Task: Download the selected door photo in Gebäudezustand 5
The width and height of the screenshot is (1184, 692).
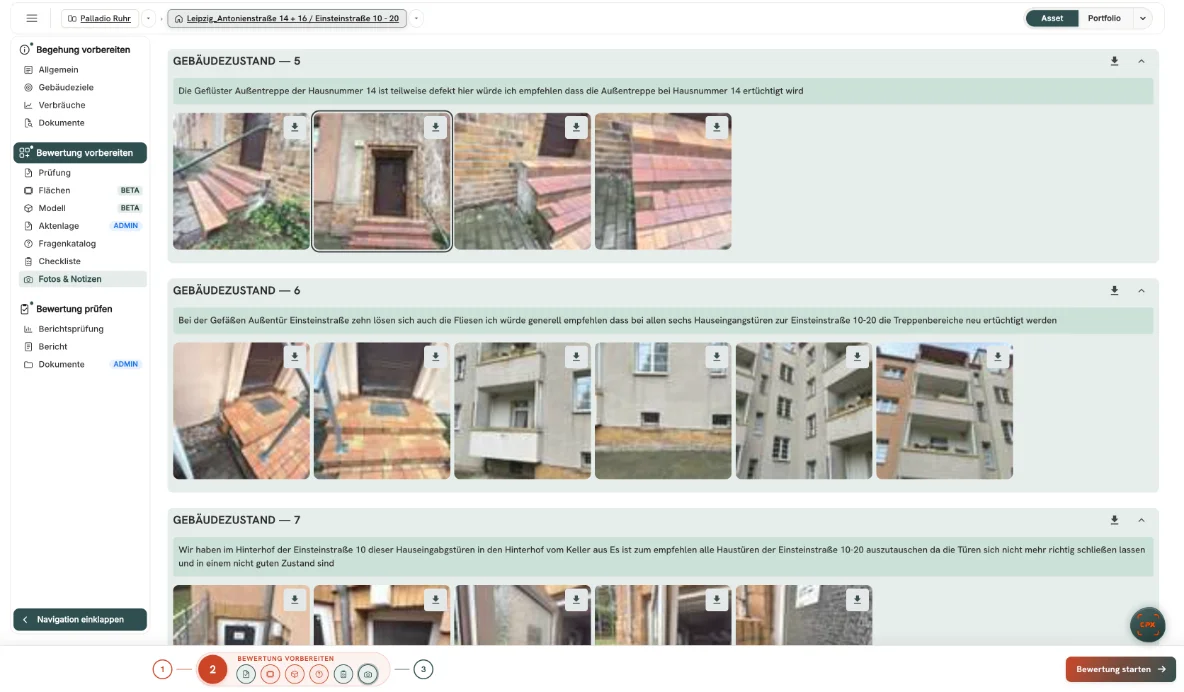Action: [x=435, y=128]
